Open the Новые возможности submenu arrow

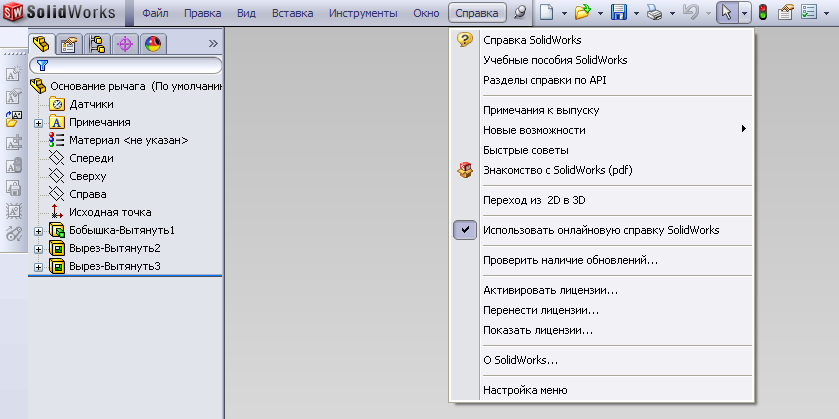point(743,129)
